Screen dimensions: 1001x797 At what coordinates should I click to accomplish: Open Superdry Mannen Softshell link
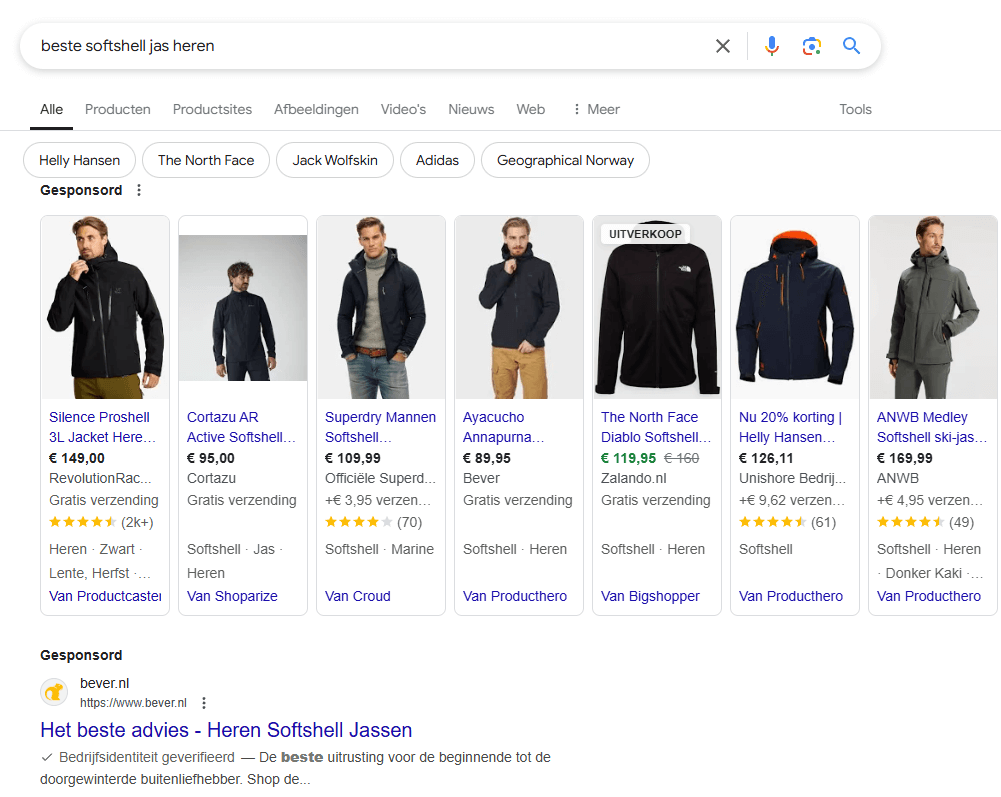[x=380, y=427]
